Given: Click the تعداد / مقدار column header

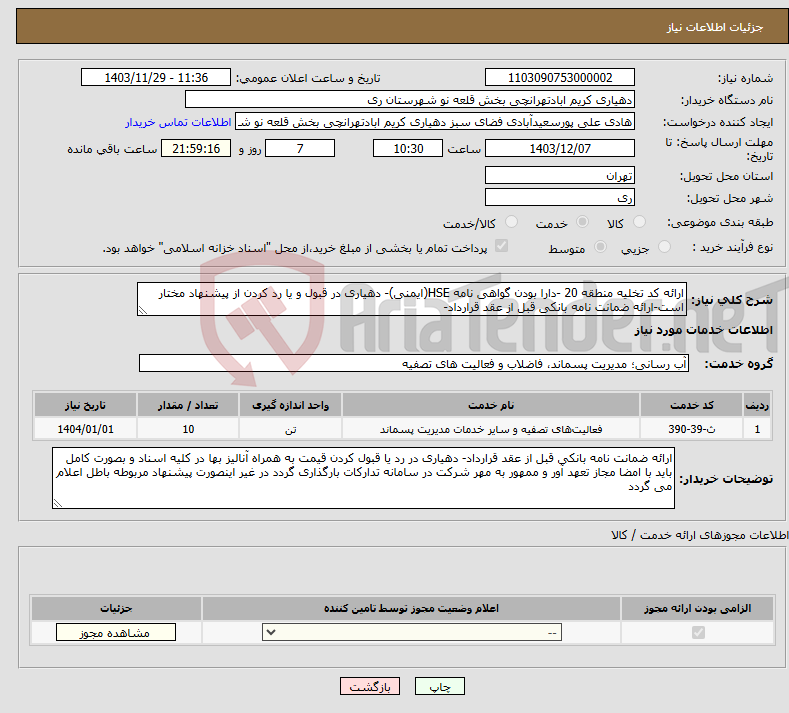Looking at the screenshot, I should click(x=188, y=405).
